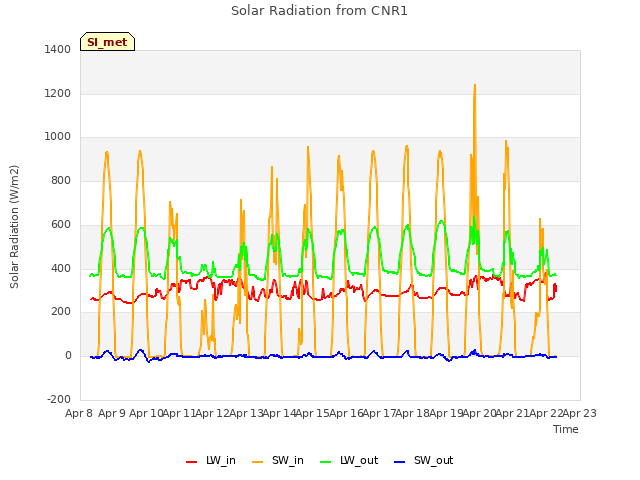
Task: Click the blue SW_out legend color marker
Action: (400, 462)
